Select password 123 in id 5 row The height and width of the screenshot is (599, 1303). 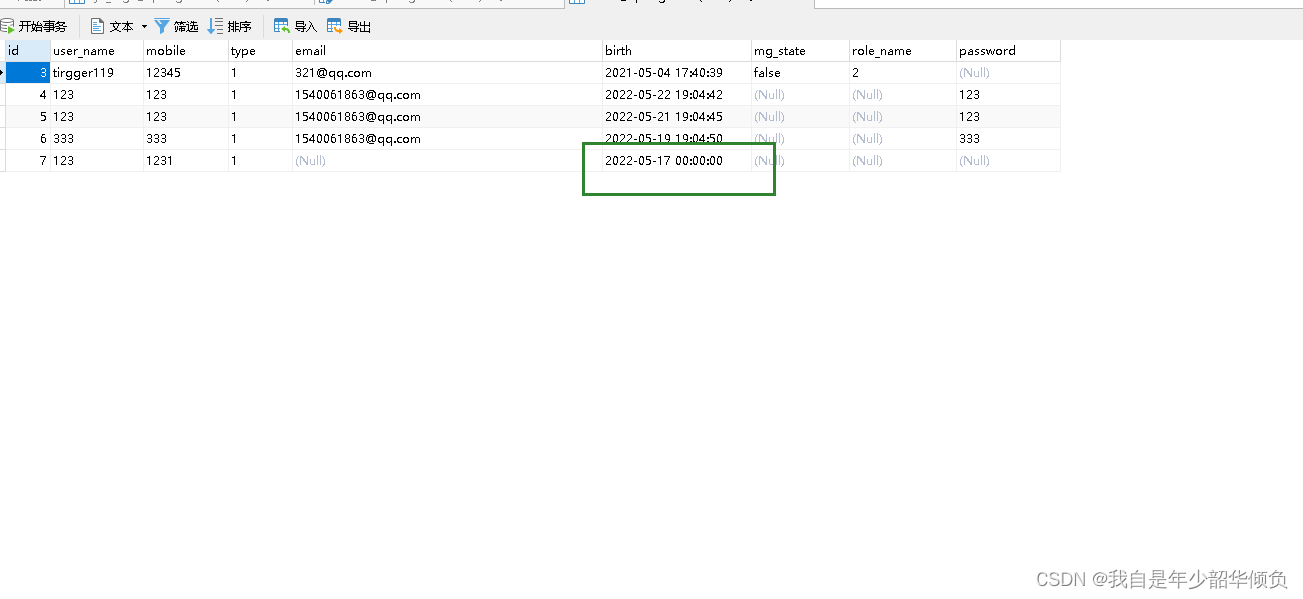tap(1008, 117)
